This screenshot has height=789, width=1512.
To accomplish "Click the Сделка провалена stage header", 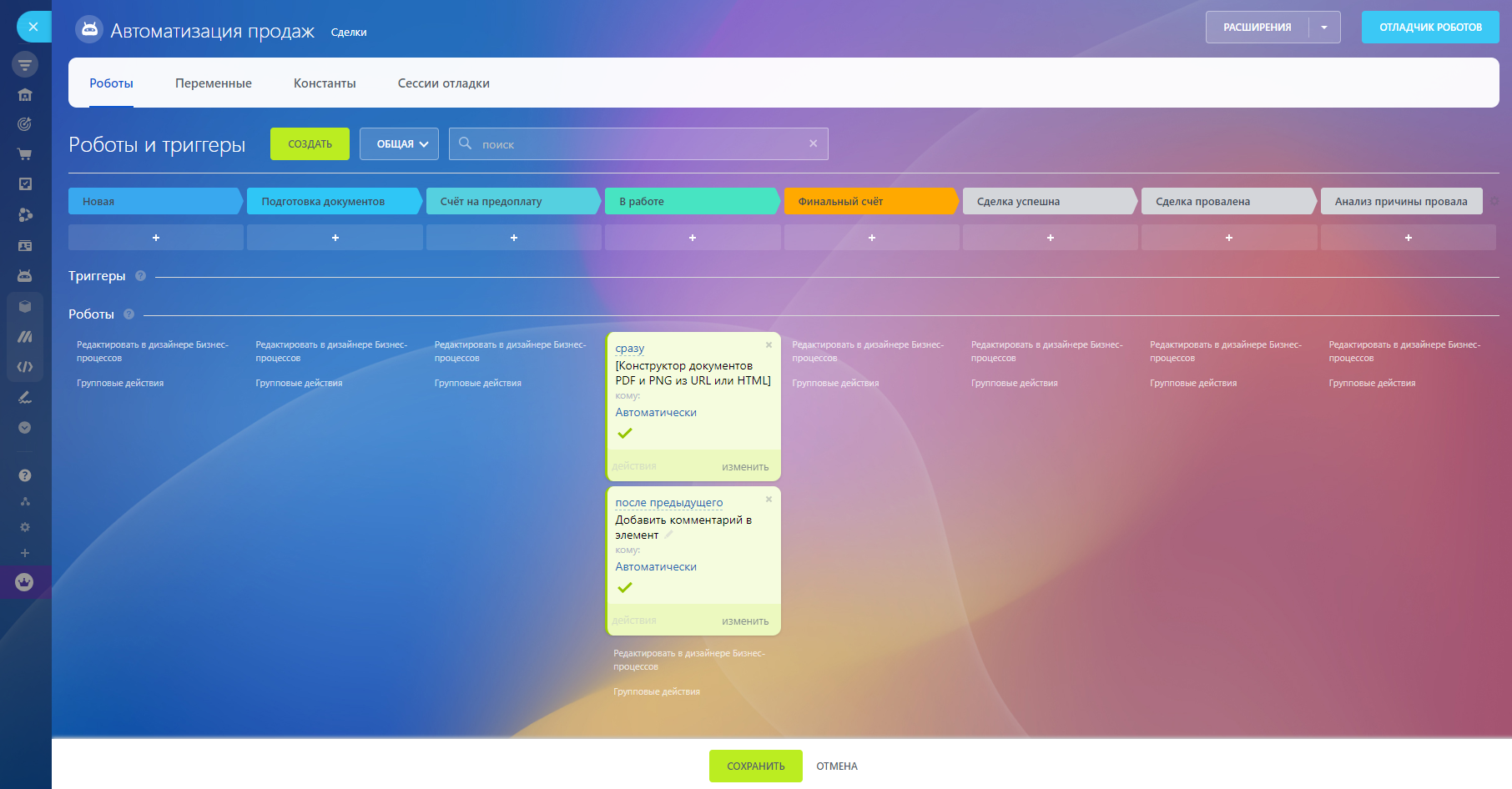I will pos(1229,201).
